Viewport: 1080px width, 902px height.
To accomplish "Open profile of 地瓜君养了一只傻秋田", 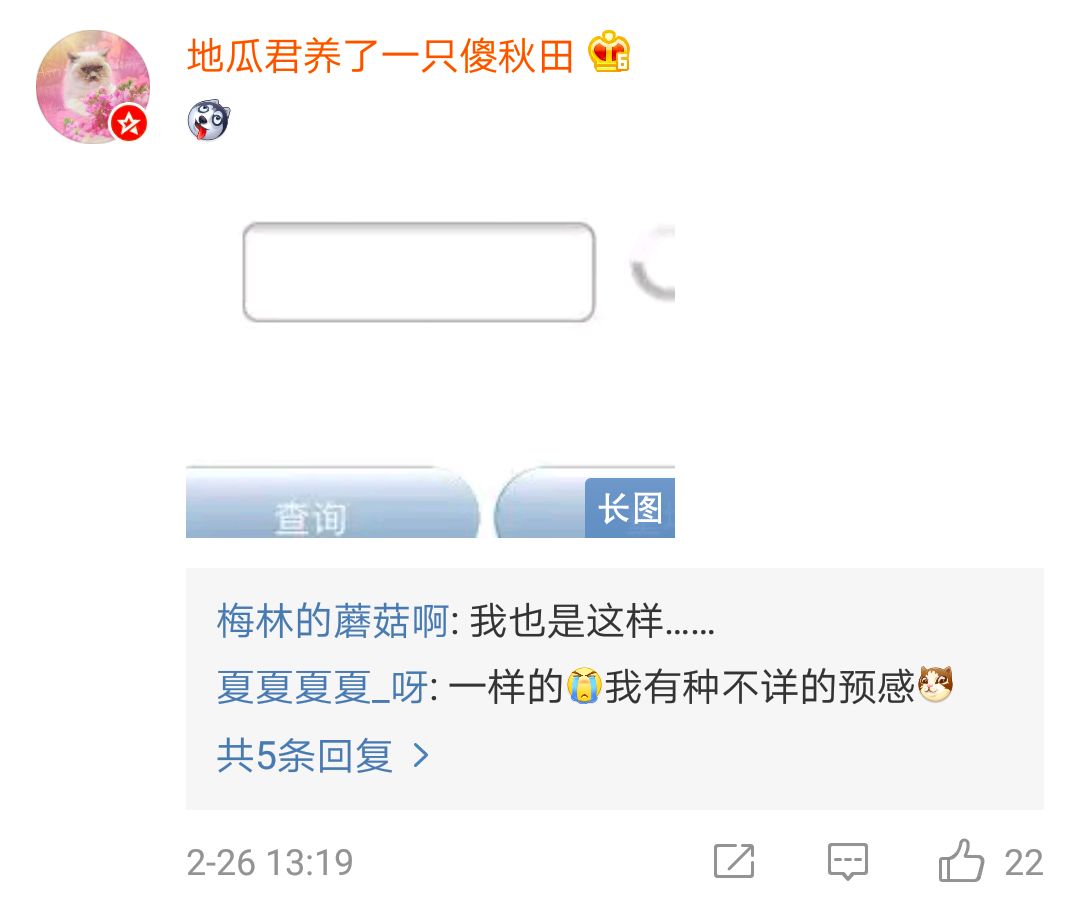I will 380,56.
